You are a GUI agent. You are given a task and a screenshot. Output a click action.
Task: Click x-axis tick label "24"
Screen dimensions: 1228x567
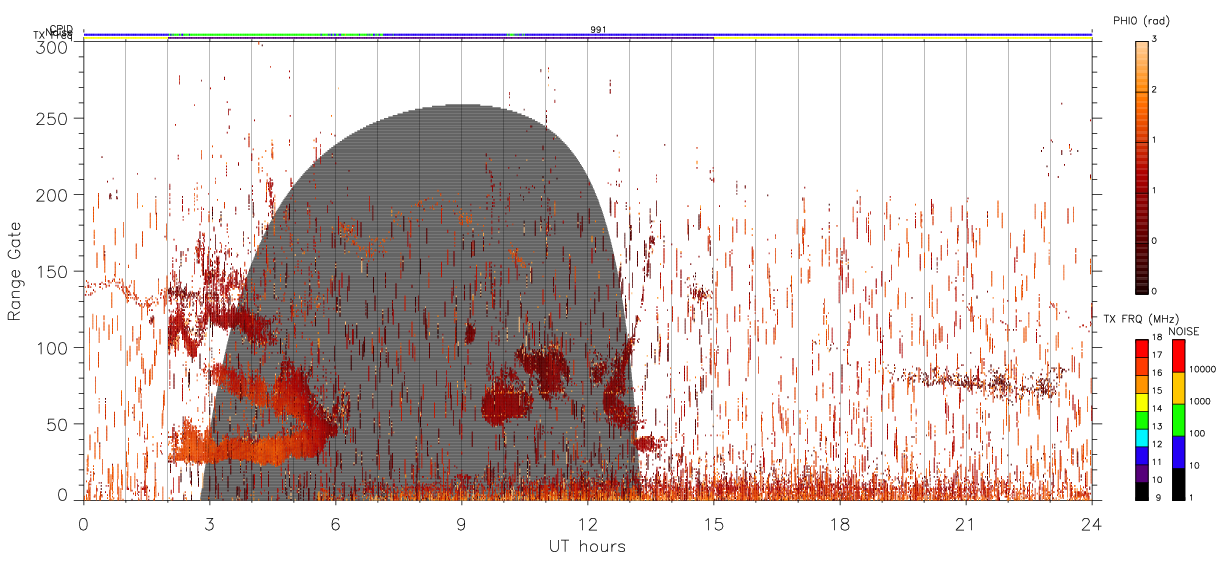(x=1092, y=524)
